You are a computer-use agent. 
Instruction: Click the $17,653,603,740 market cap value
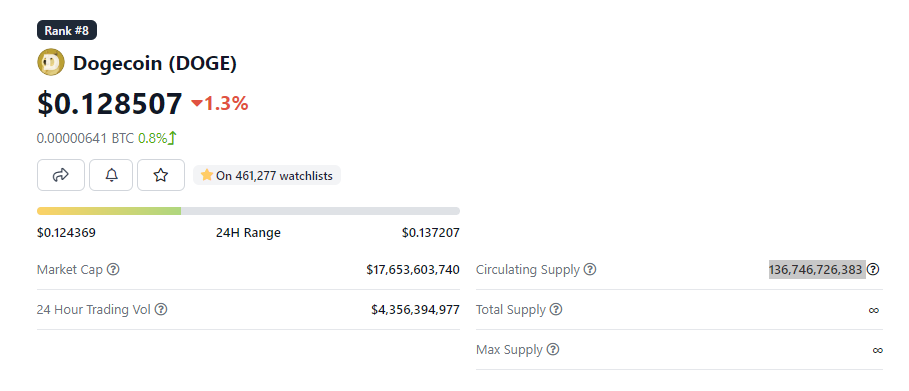point(413,270)
